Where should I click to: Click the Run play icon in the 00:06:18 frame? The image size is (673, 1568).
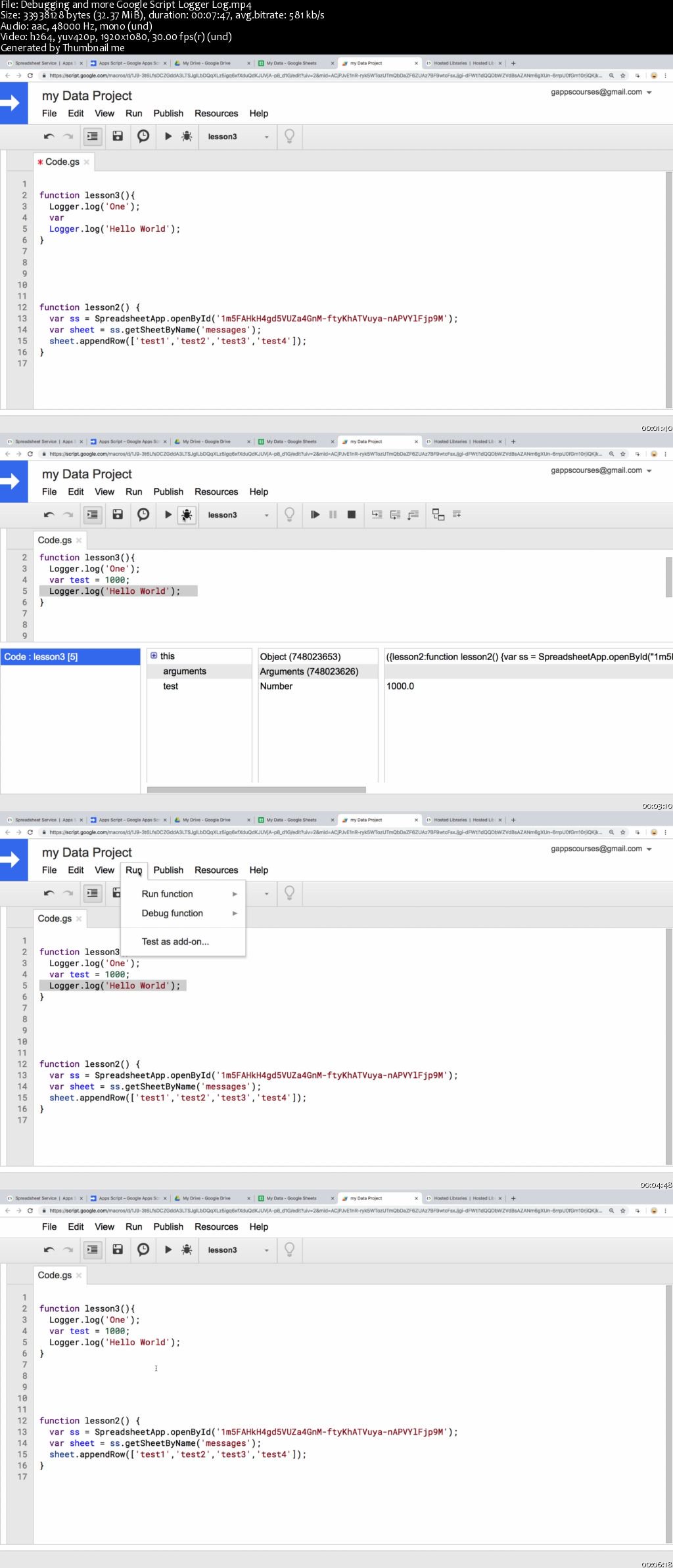tap(168, 1250)
